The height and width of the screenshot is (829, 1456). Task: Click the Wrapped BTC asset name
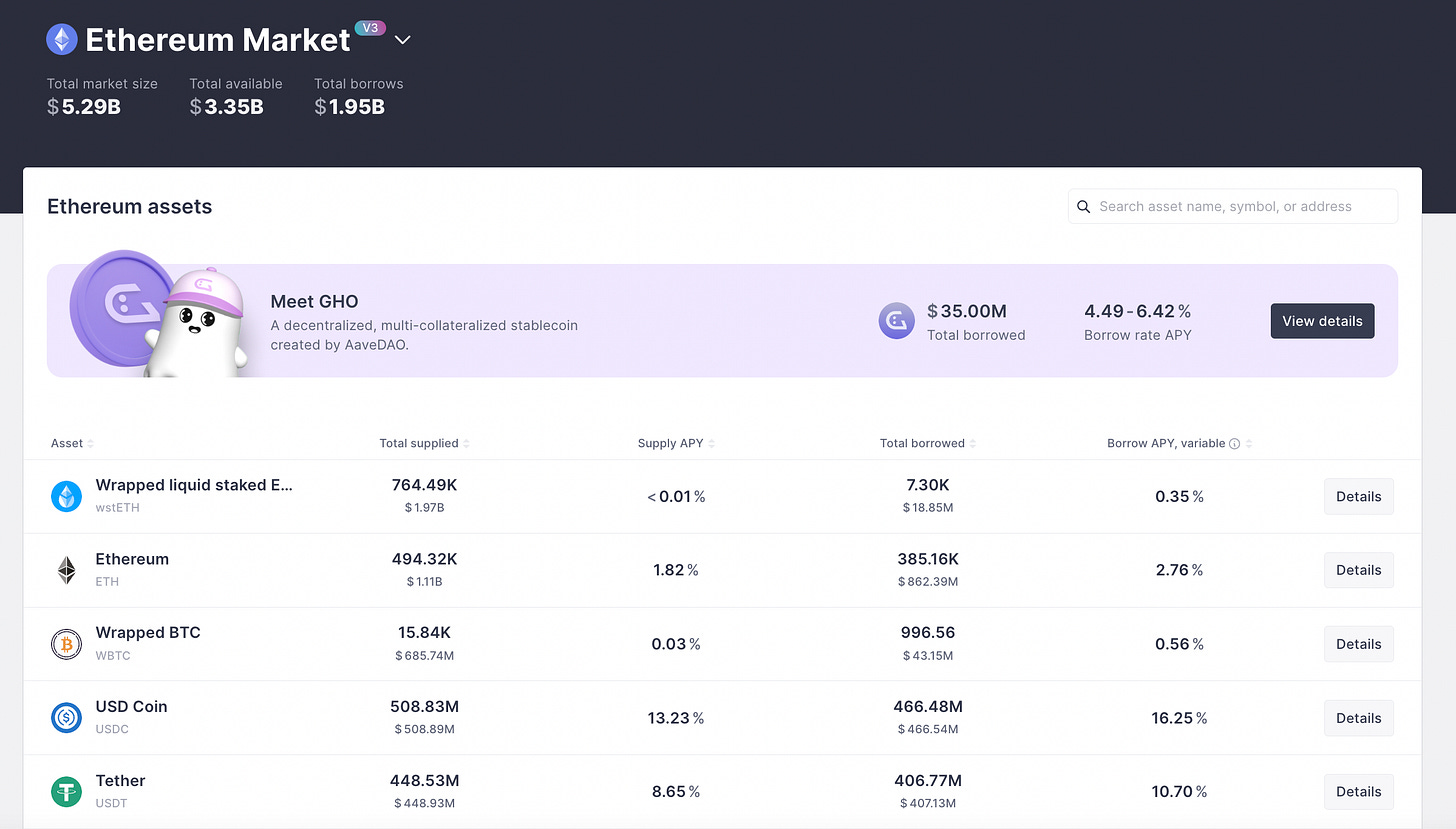148,633
